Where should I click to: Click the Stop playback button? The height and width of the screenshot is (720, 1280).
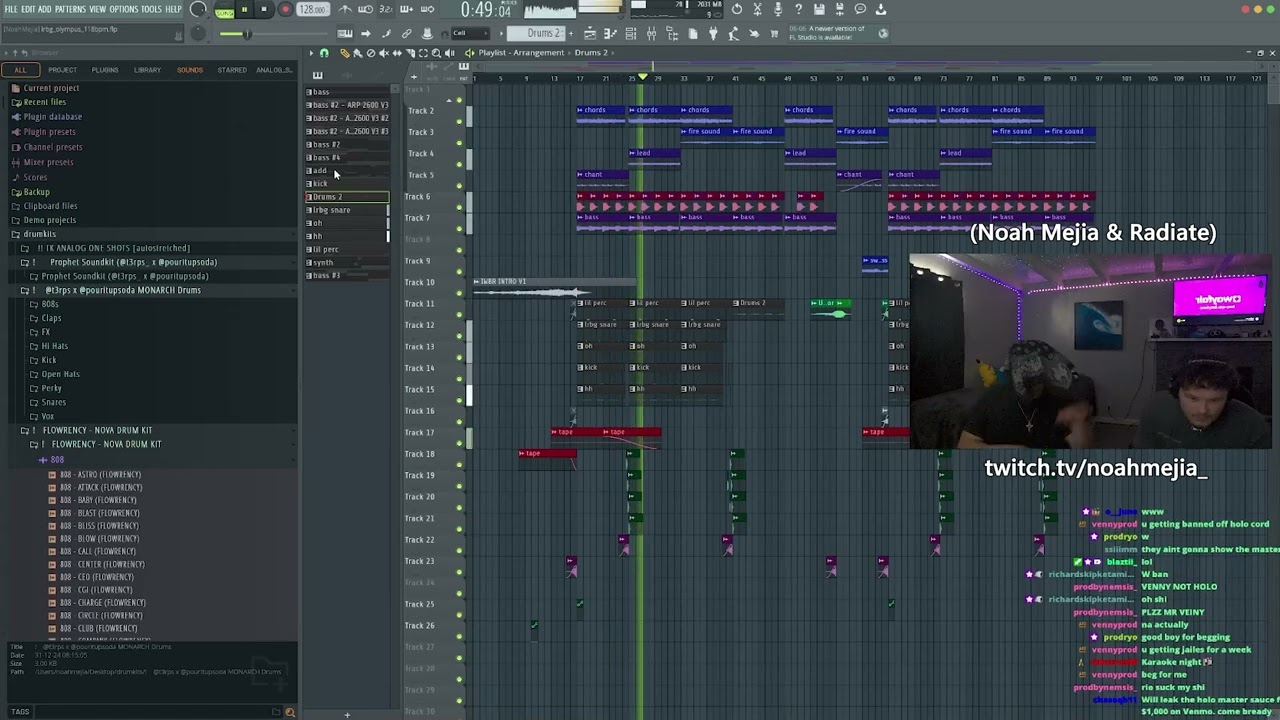(264, 10)
